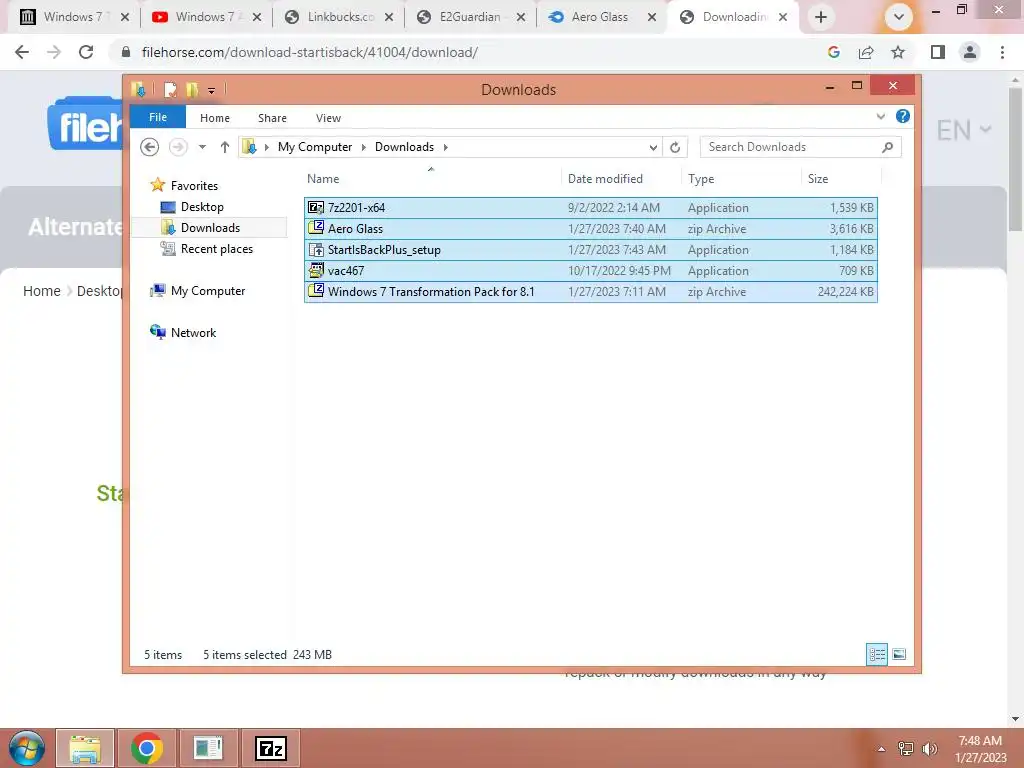Click Properties icon in quick access toolbar
Viewport: 1024px width, 768px height.
(170, 89)
